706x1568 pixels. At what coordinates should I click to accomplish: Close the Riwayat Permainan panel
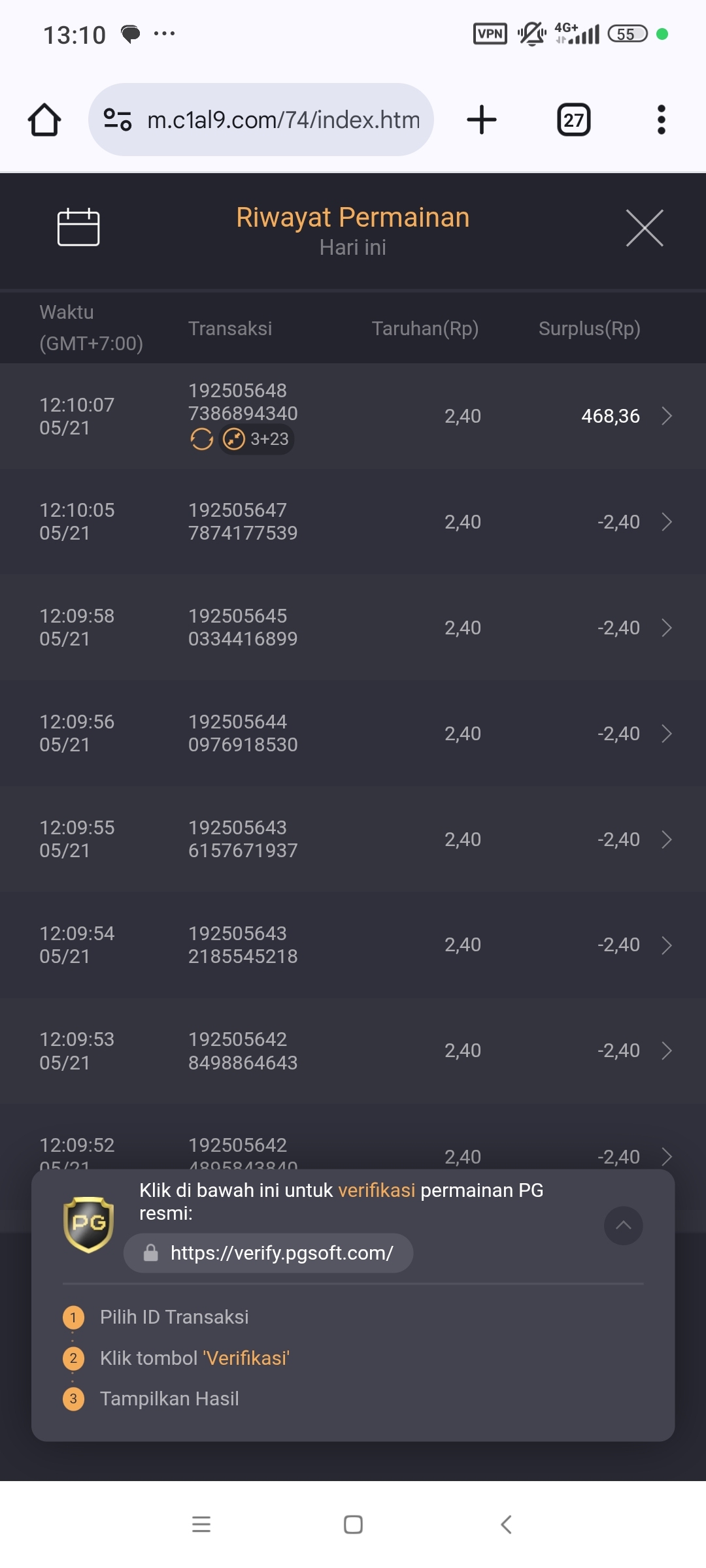click(x=645, y=228)
